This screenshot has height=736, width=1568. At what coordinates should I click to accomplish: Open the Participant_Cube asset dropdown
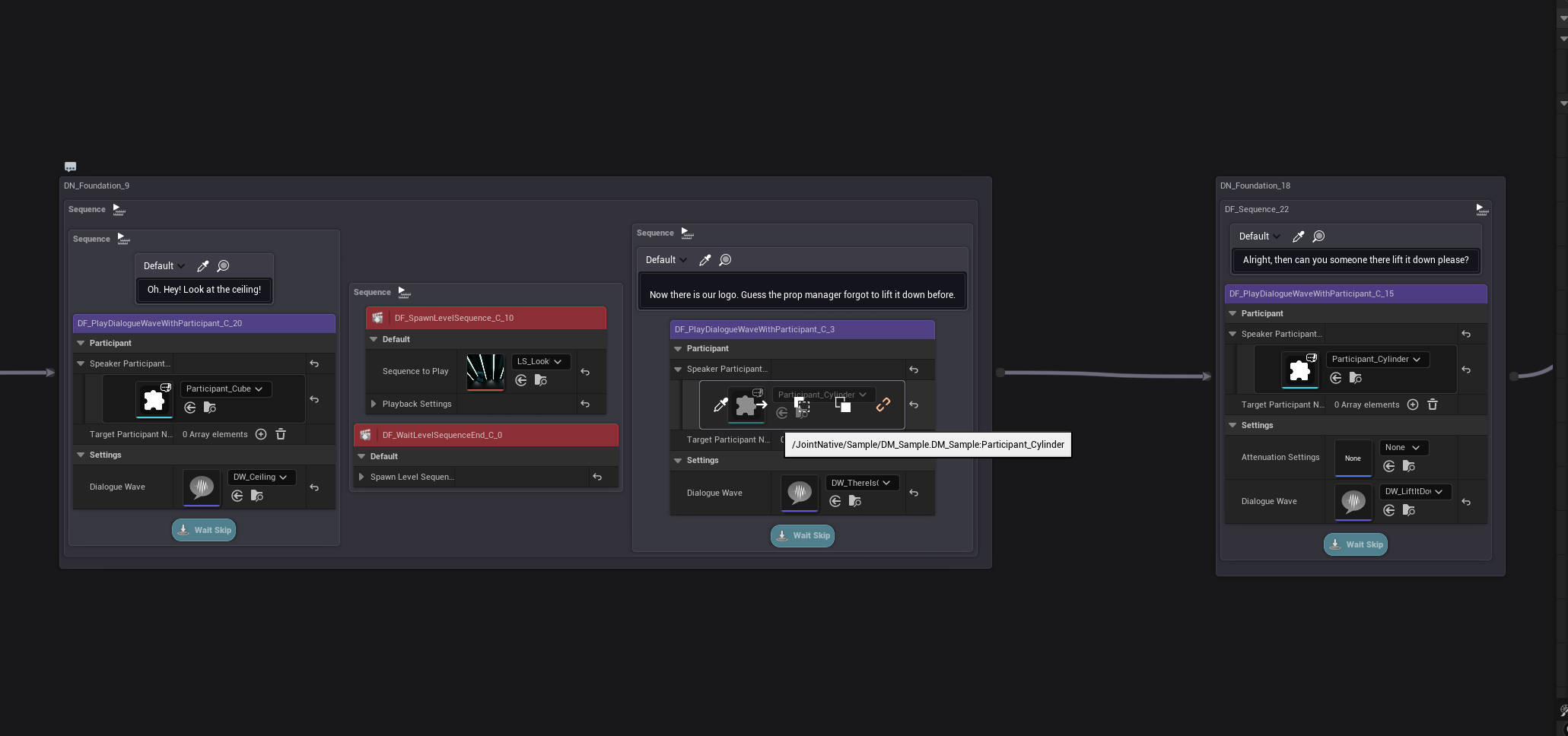225,389
